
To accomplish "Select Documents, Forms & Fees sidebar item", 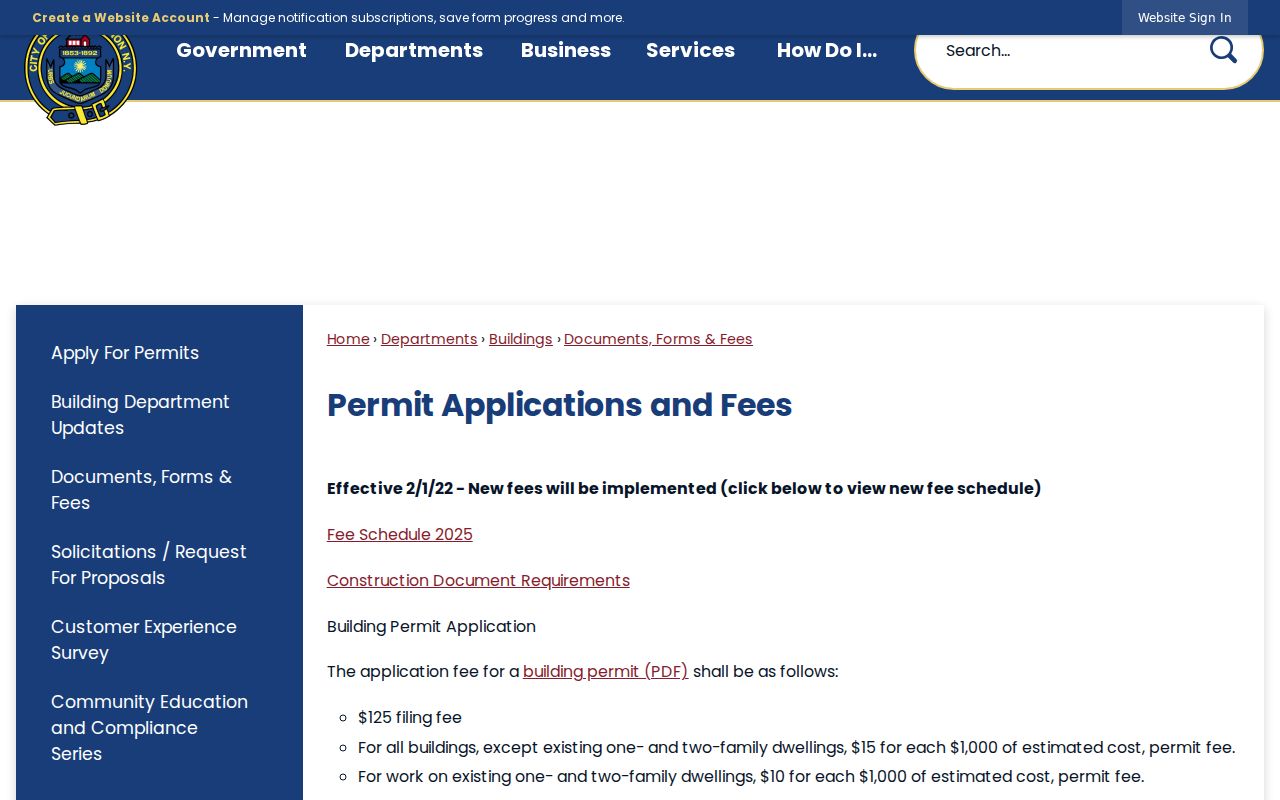I will [141, 490].
